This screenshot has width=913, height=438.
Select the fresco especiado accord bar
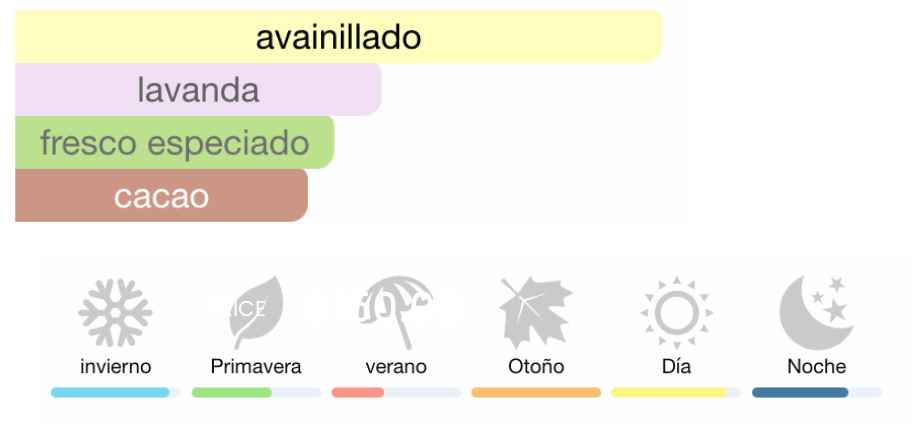pos(174,143)
